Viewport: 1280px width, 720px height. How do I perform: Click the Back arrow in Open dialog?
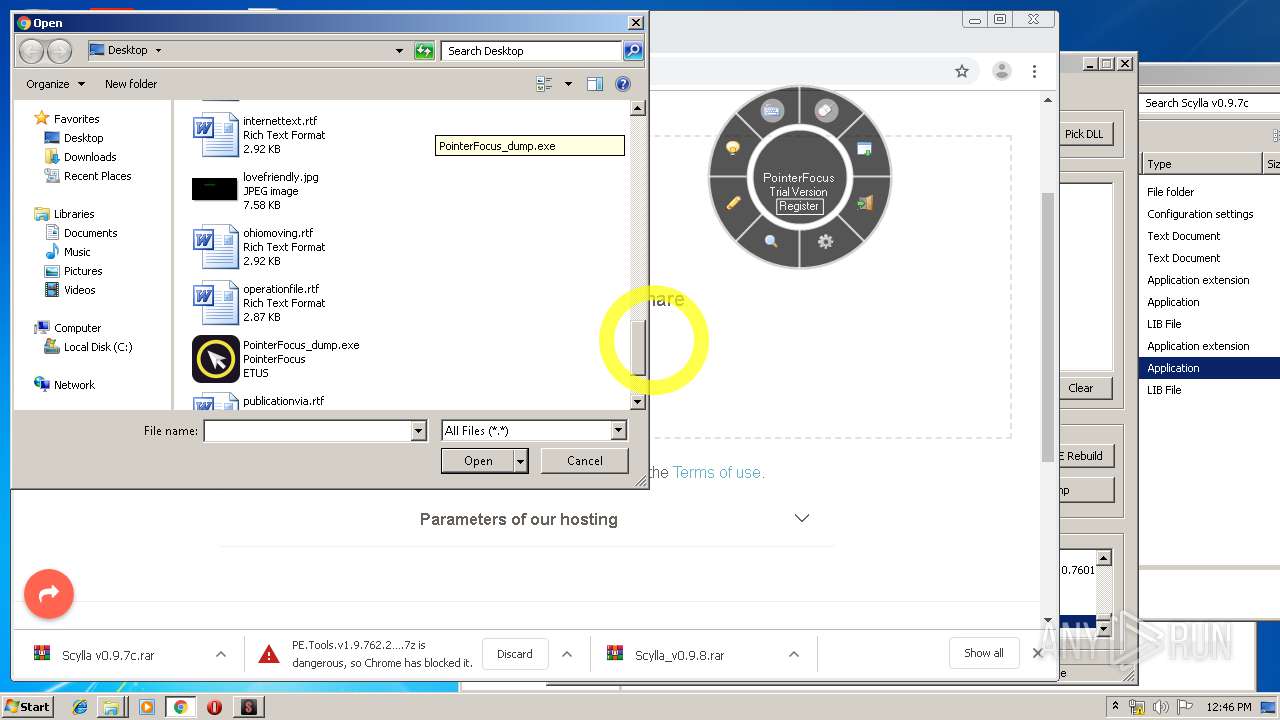pyautogui.click(x=31, y=51)
